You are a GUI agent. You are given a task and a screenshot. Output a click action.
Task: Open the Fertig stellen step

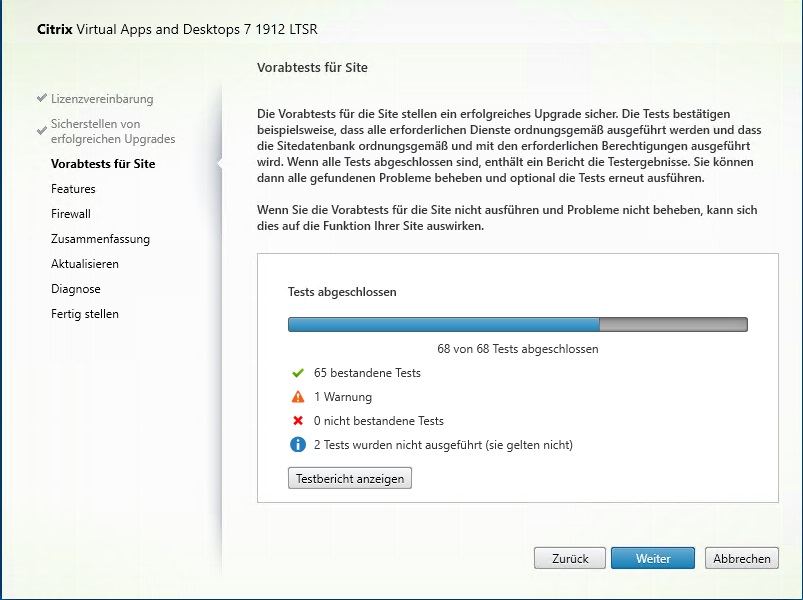84,314
